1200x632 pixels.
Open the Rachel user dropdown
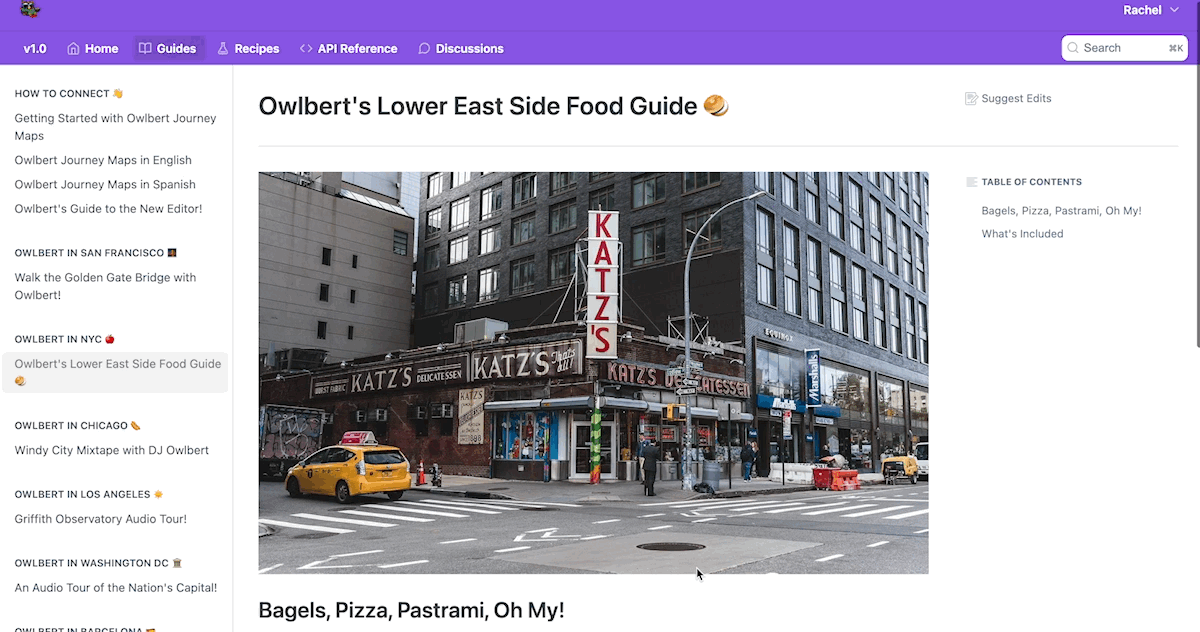pyautogui.click(x=1151, y=10)
